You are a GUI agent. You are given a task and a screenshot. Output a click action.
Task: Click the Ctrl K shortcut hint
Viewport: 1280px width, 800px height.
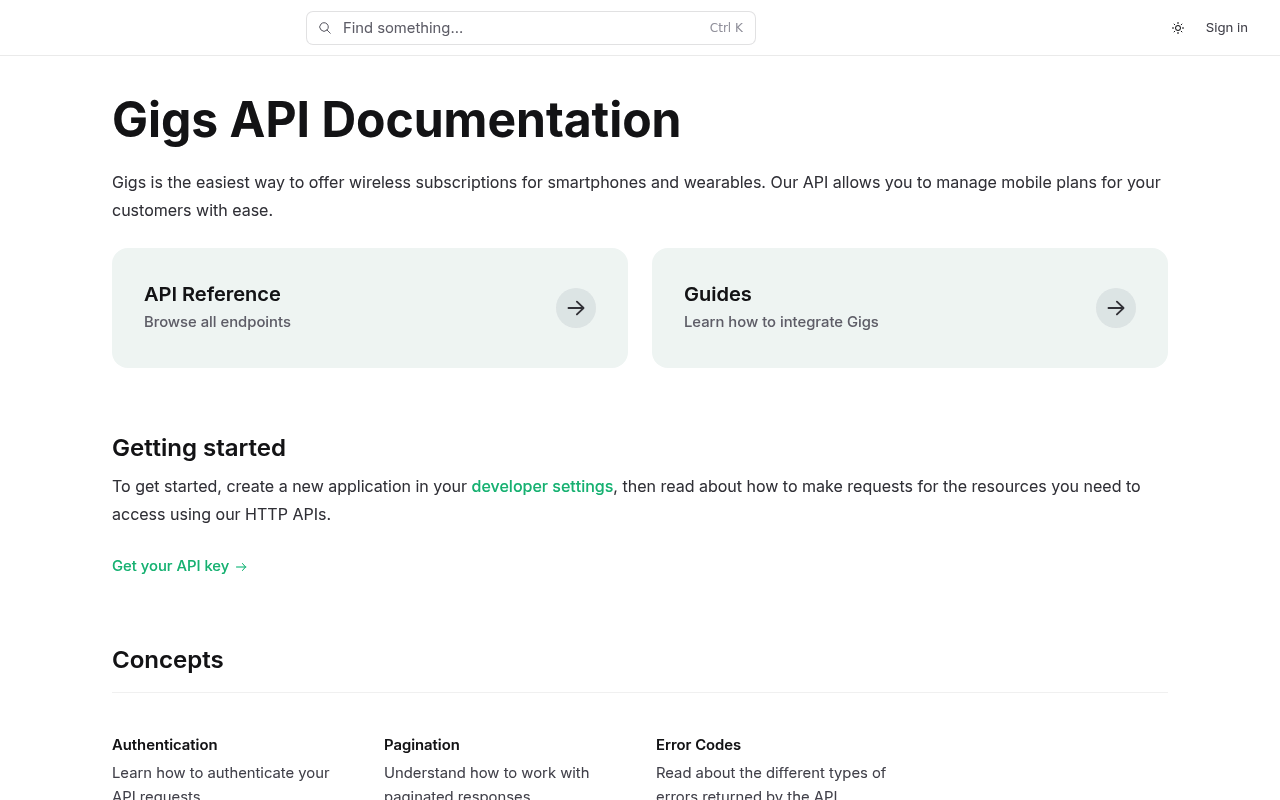[x=726, y=28]
